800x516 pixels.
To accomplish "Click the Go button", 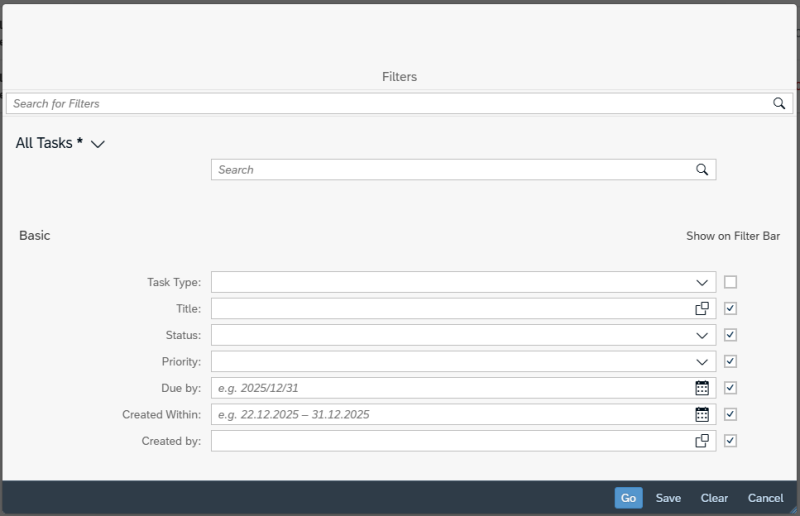I will tap(628, 498).
